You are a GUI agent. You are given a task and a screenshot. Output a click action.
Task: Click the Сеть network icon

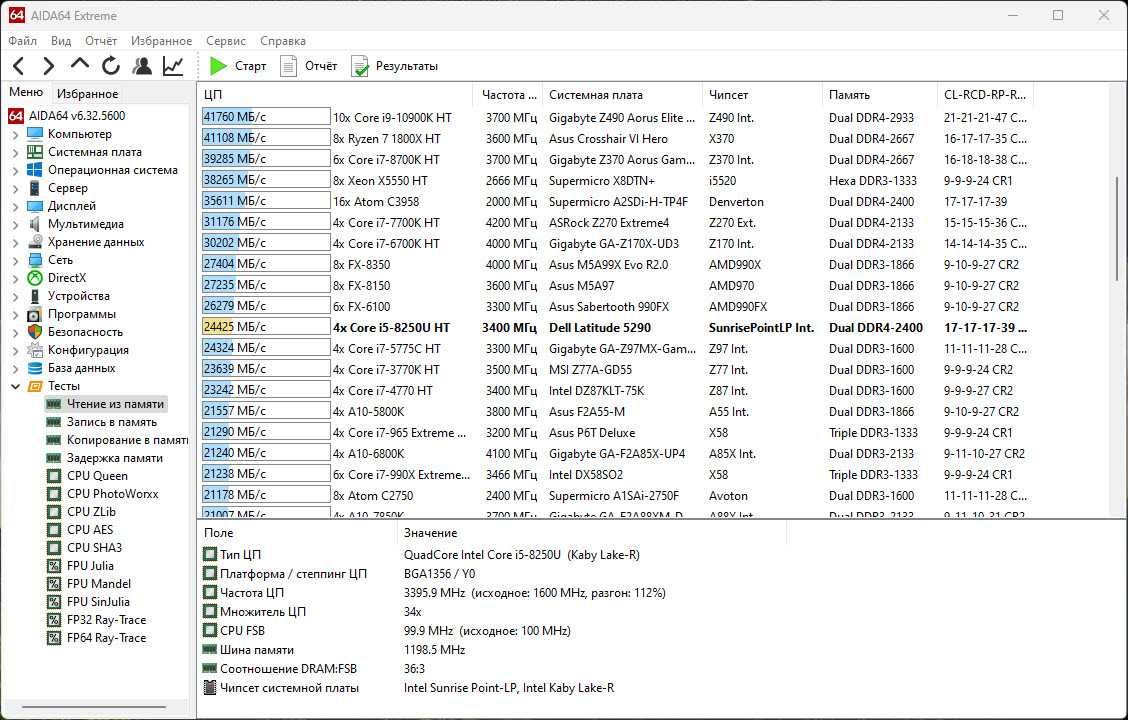[x=35, y=260]
